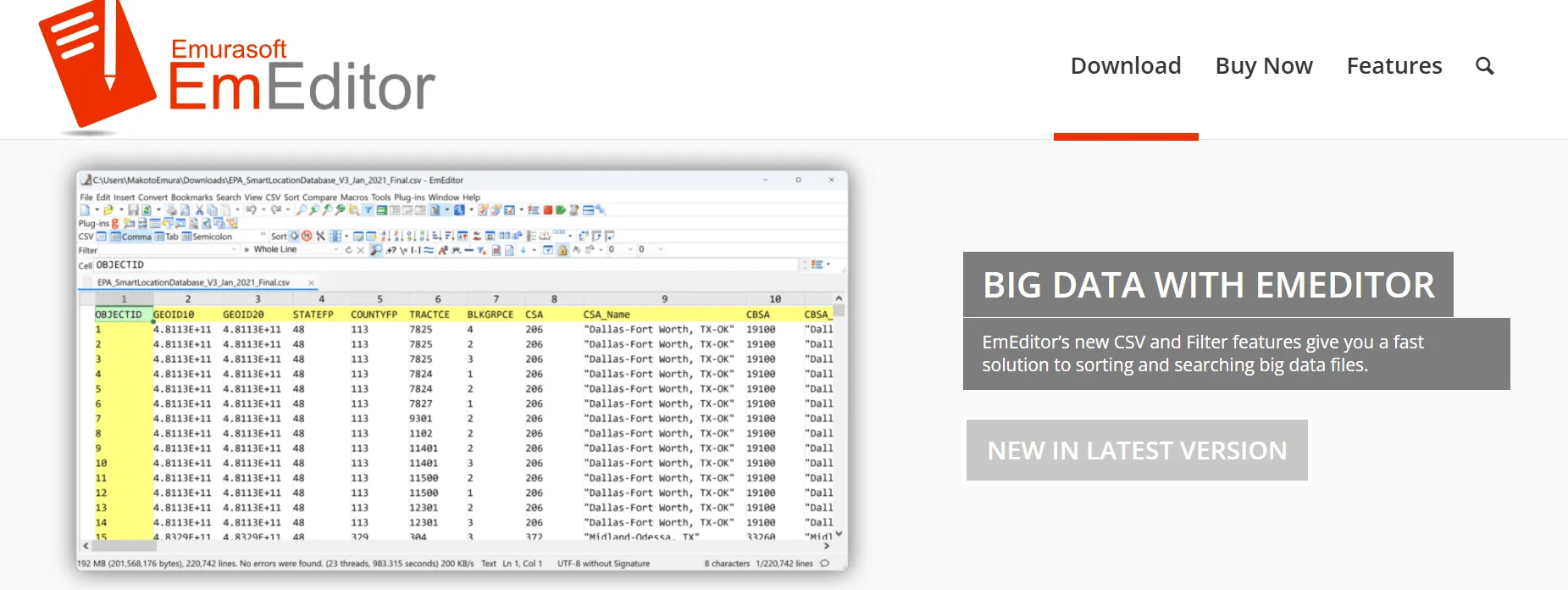Click the Filter text input box
The image size is (1568, 590).
(169, 250)
